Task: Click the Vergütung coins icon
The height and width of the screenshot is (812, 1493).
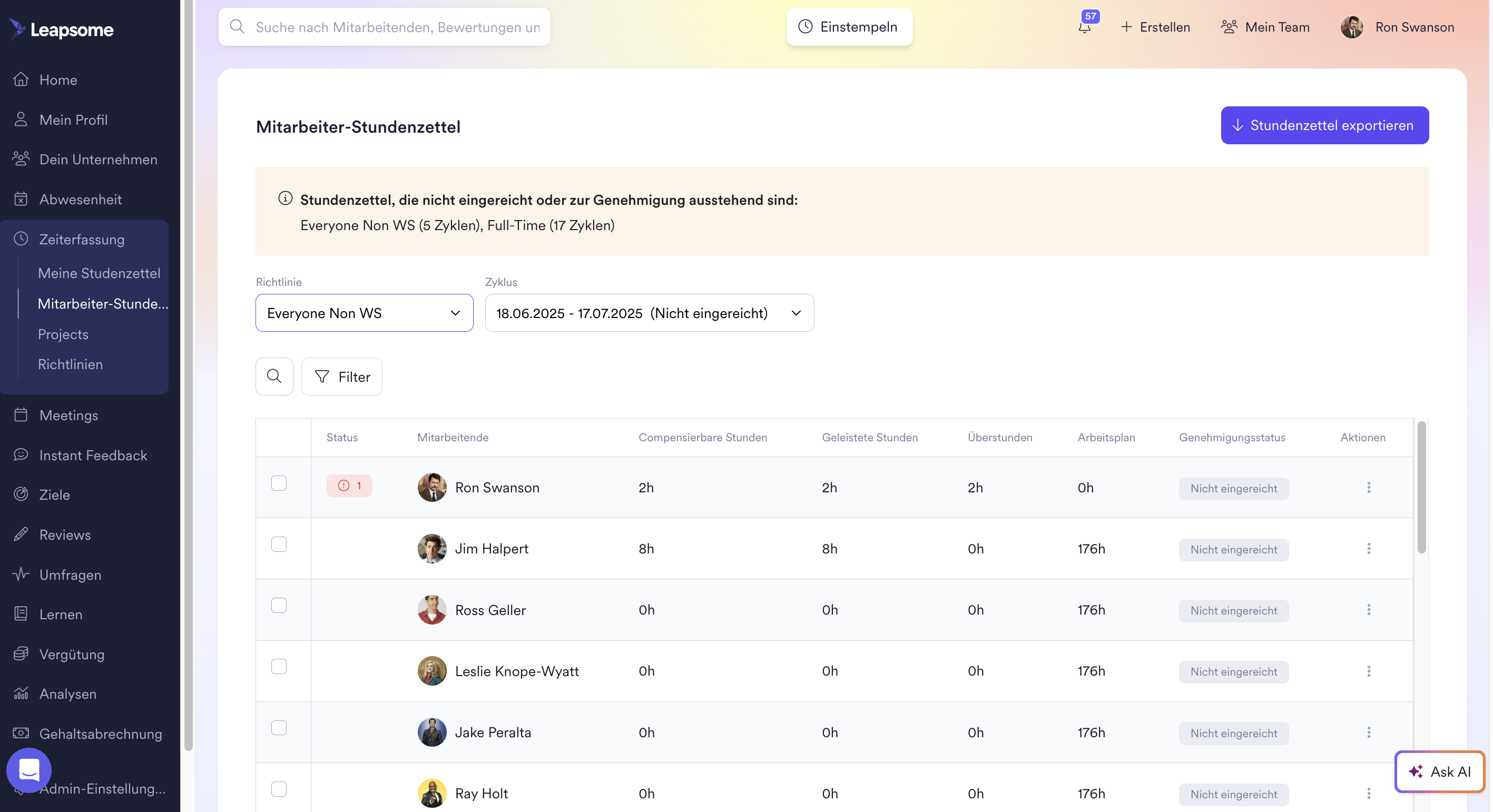Action: click(21, 653)
